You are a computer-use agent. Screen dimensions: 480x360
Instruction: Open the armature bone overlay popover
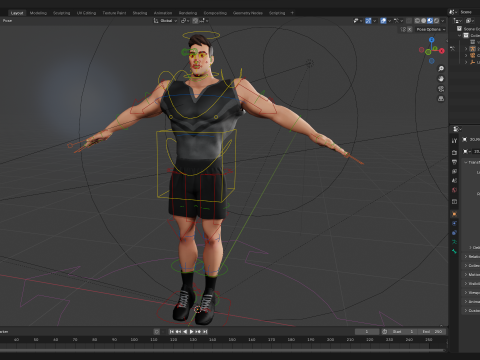click(398, 21)
